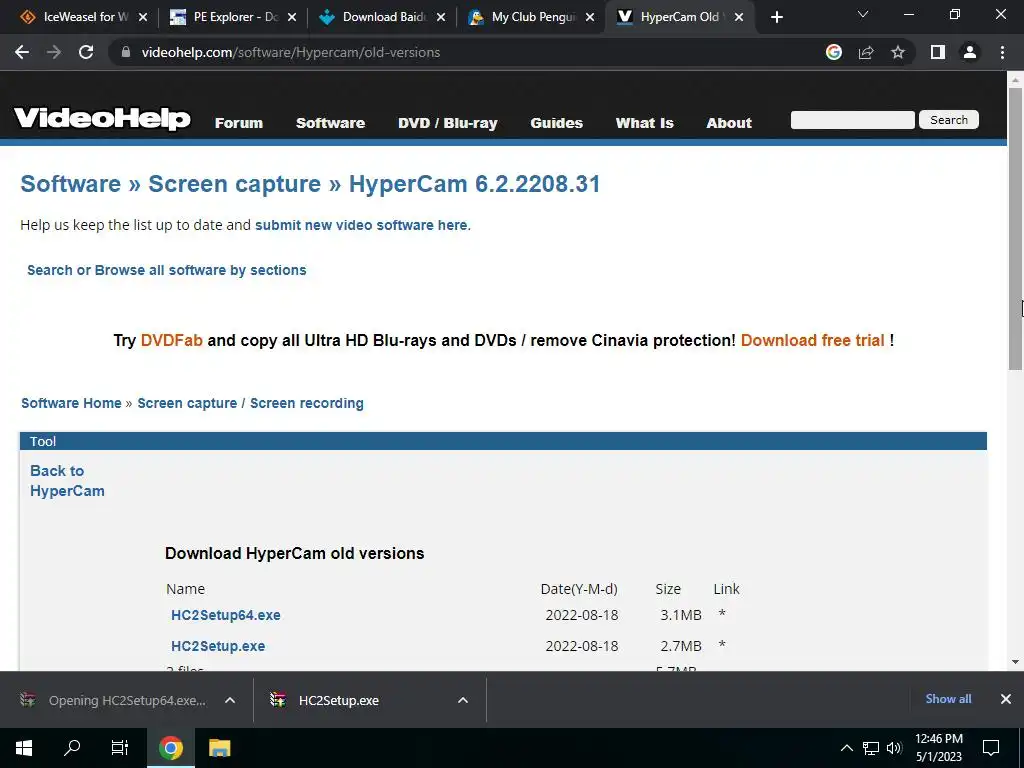View site info via the padlock icon
This screenshot has width=1024, height=768.
(125, 52)
